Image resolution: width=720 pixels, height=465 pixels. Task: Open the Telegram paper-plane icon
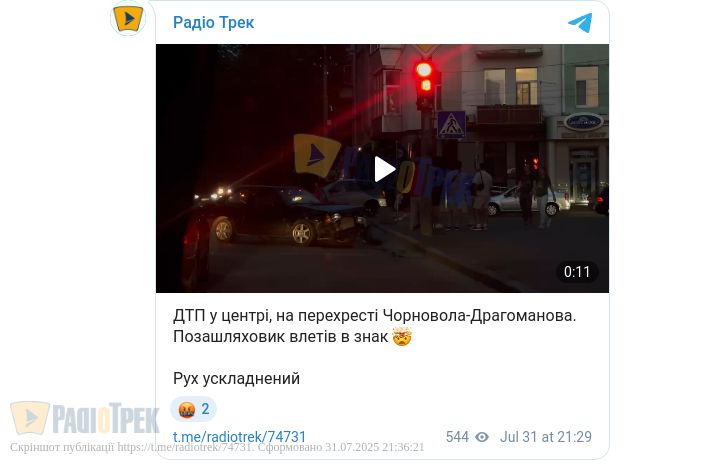pos(580,22)
